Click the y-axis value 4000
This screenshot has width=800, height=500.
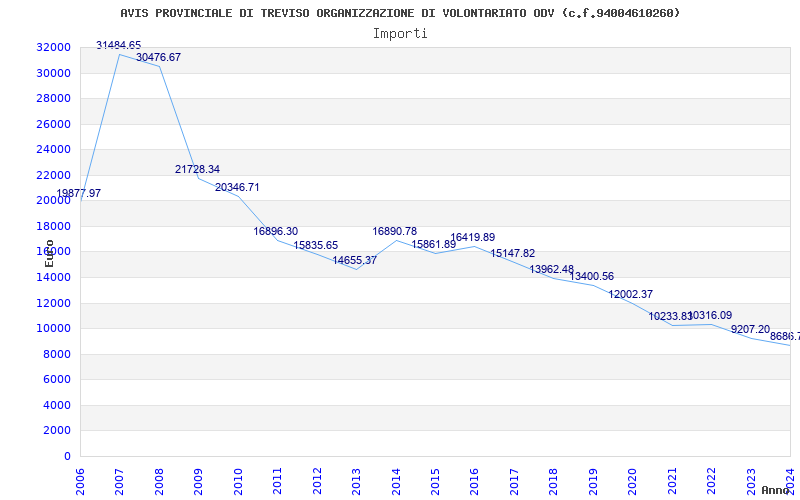(x=57, y=405)
